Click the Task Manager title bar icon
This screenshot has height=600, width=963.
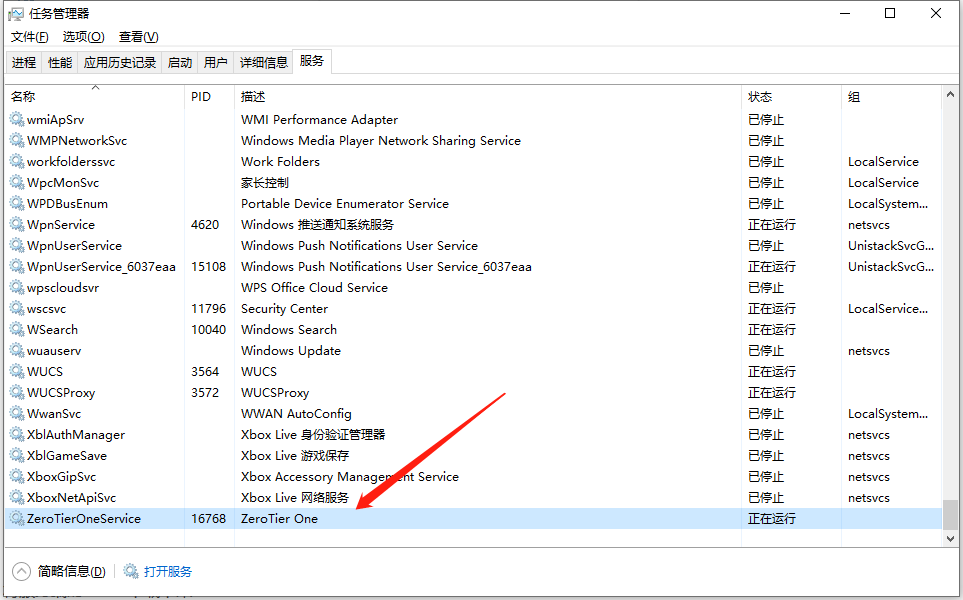tap(16, 14)
